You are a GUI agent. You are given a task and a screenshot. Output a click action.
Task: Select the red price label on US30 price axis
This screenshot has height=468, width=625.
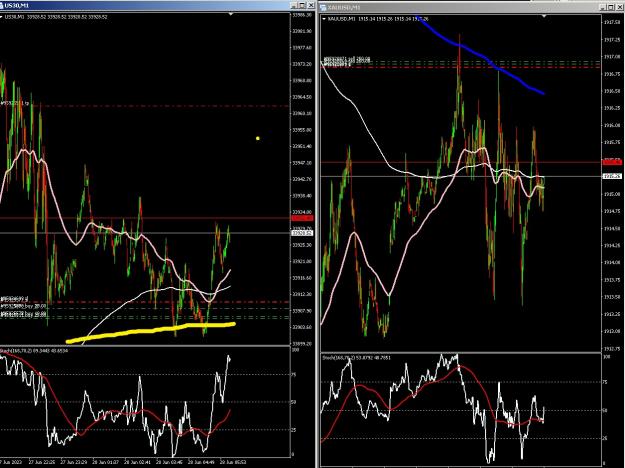(303, 218)
